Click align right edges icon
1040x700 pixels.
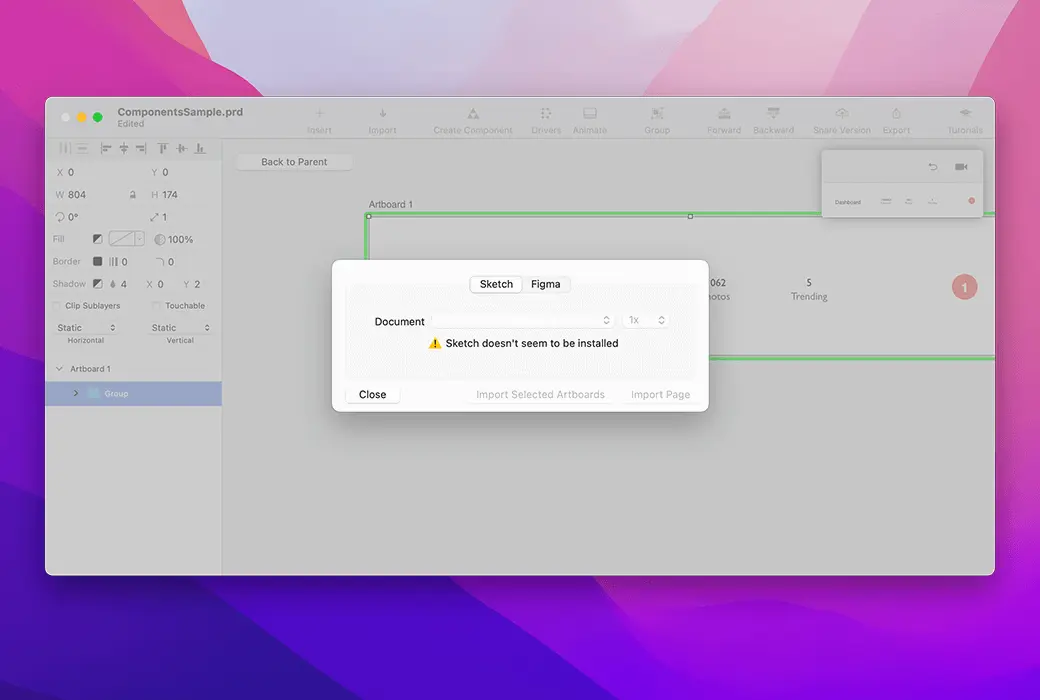click(x=141, y=148)
